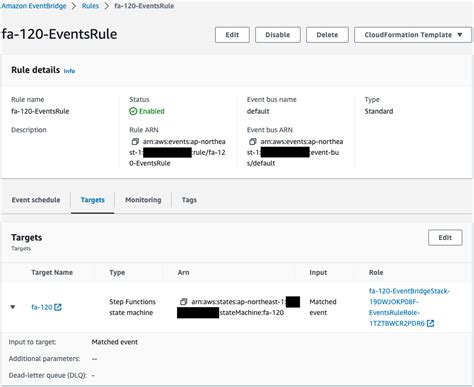
Task: Click the Edit button for the rule
Action: [x=232, y=35]
